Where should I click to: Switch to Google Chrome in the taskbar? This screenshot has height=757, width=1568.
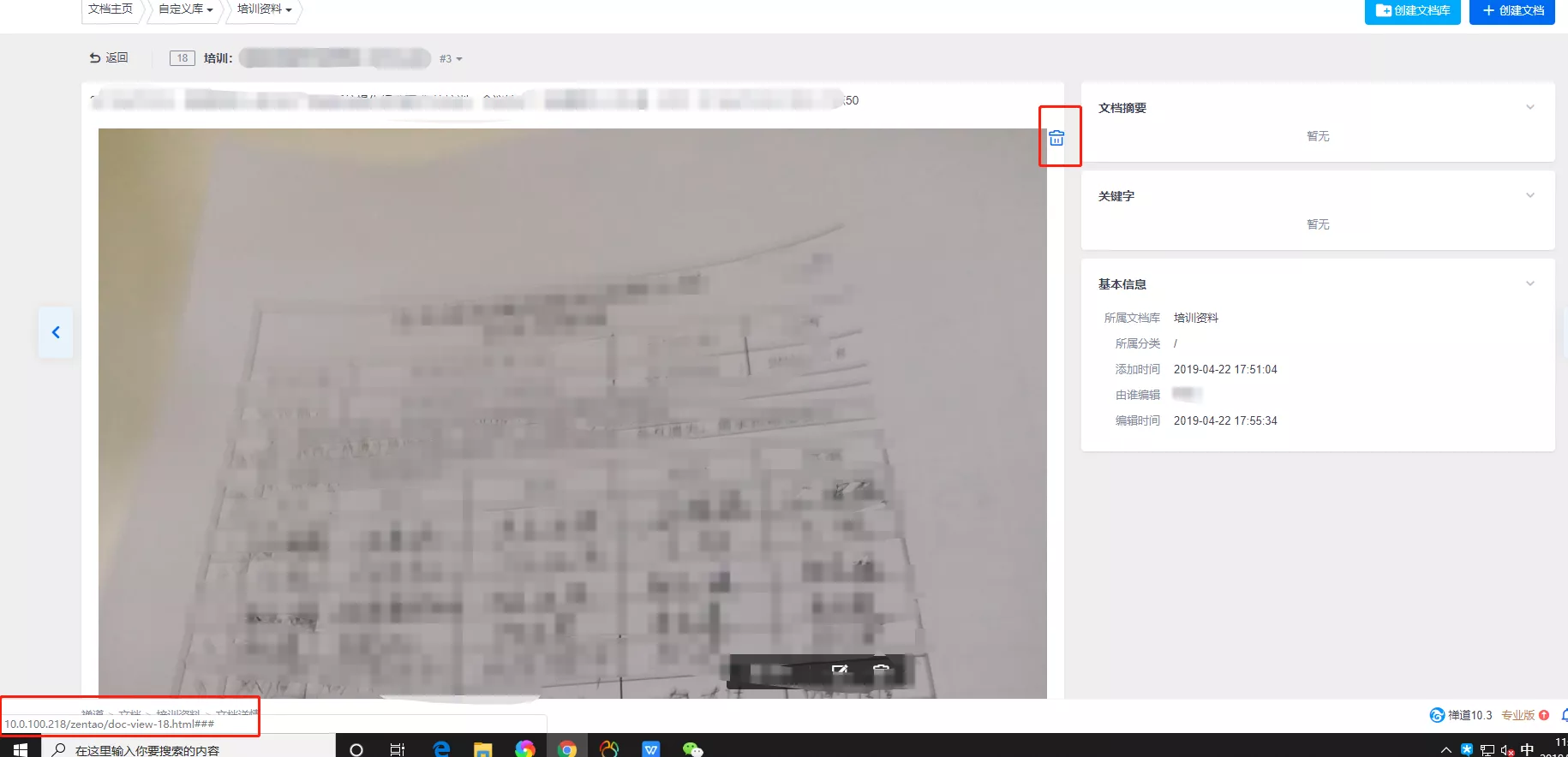tap(567, 749)
